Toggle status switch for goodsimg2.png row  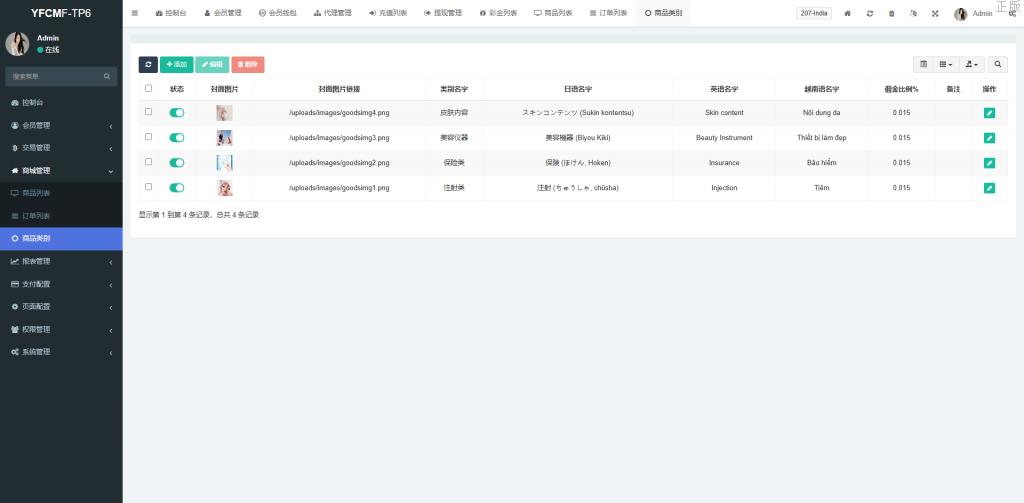(177, 163)
